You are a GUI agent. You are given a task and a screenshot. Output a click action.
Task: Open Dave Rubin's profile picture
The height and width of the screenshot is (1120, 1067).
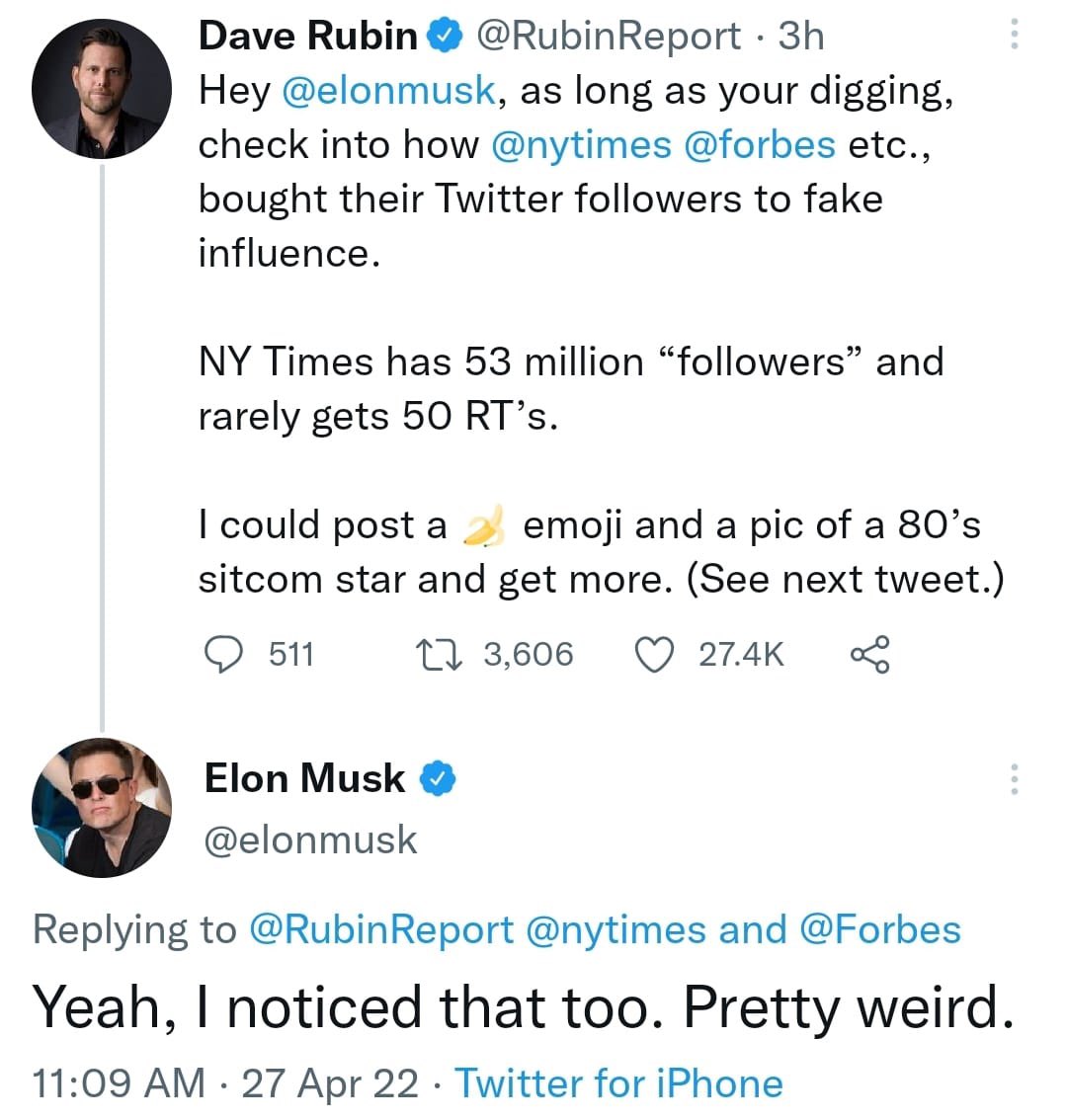102,89
